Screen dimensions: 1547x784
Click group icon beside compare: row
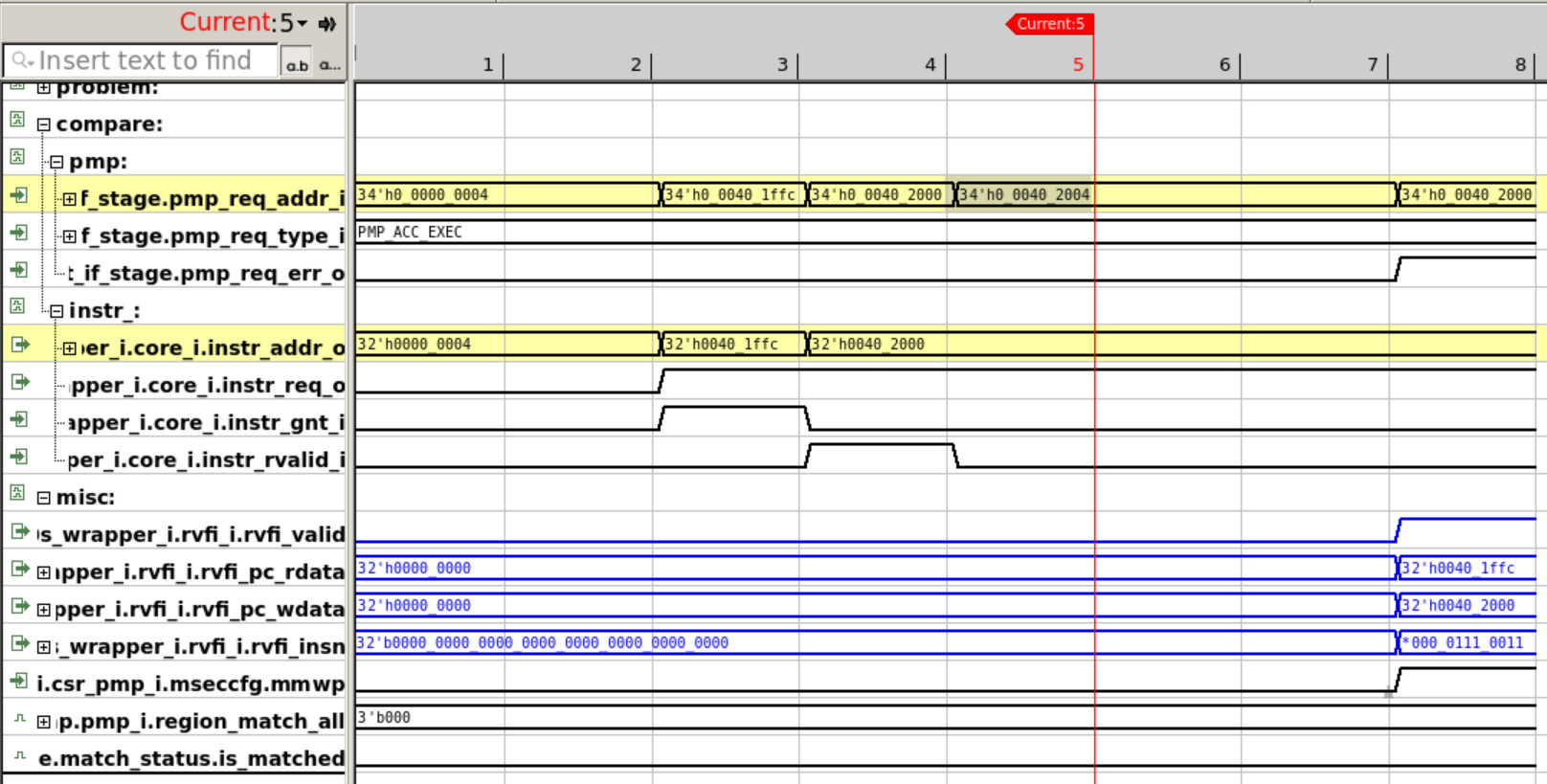(17, 120)
